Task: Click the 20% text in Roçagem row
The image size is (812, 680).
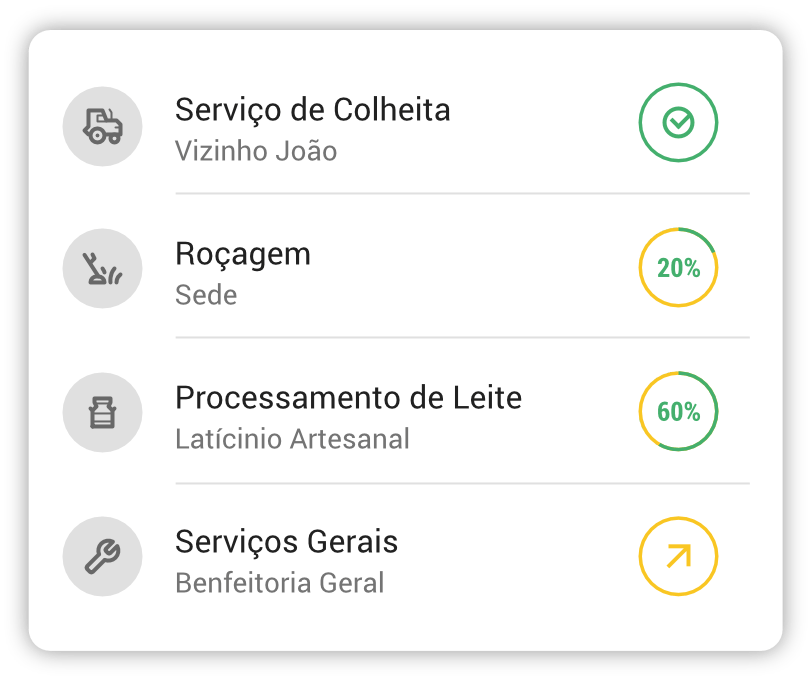Action: click(x=678, y=268)
